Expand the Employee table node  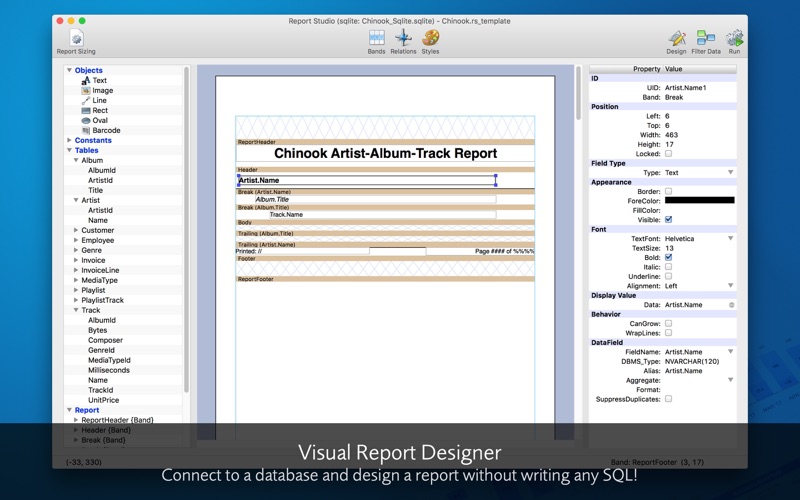tap(76, 240)
